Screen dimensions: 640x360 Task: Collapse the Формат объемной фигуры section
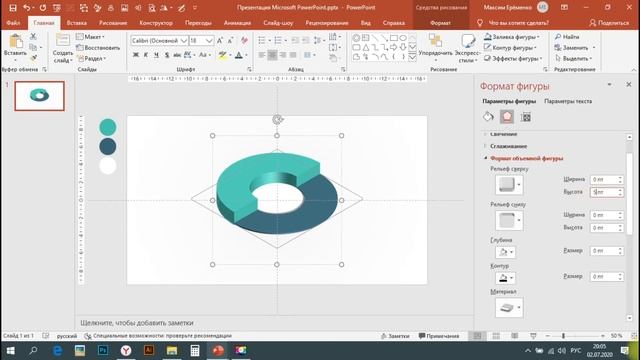pos(523,158)
